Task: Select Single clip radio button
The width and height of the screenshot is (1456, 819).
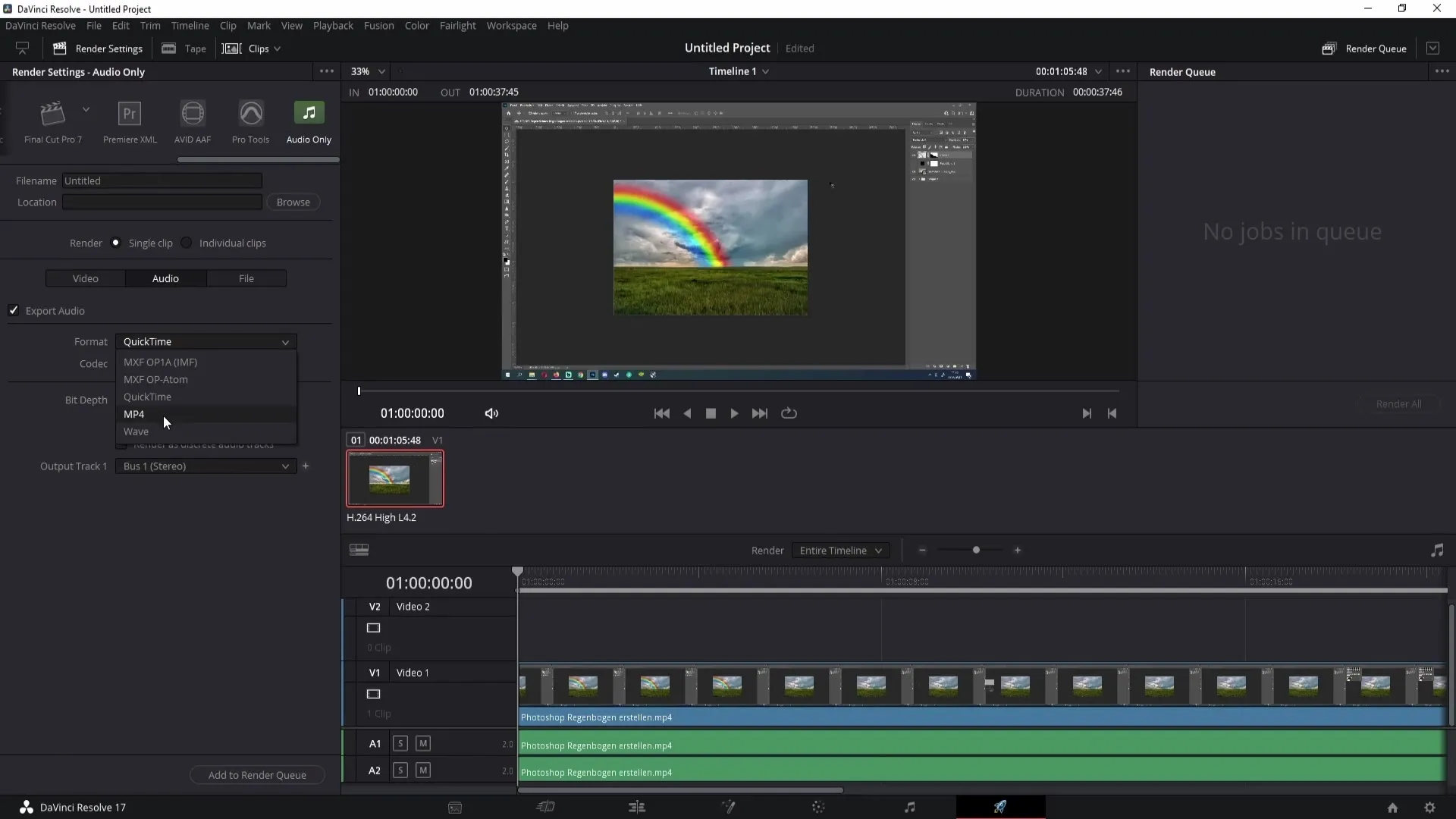Action: tap(116, 242)
